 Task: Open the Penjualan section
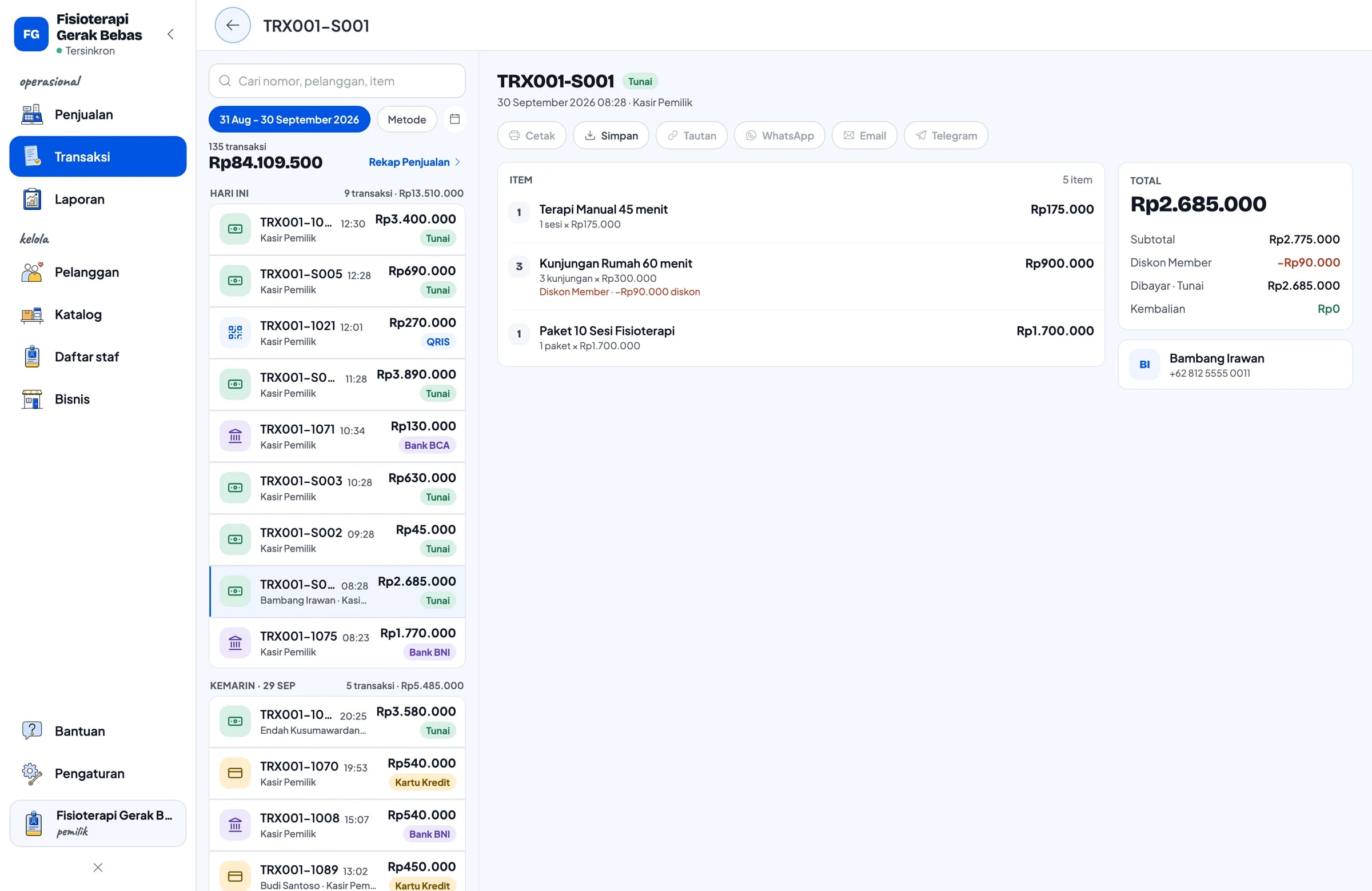tap(98, 114)
